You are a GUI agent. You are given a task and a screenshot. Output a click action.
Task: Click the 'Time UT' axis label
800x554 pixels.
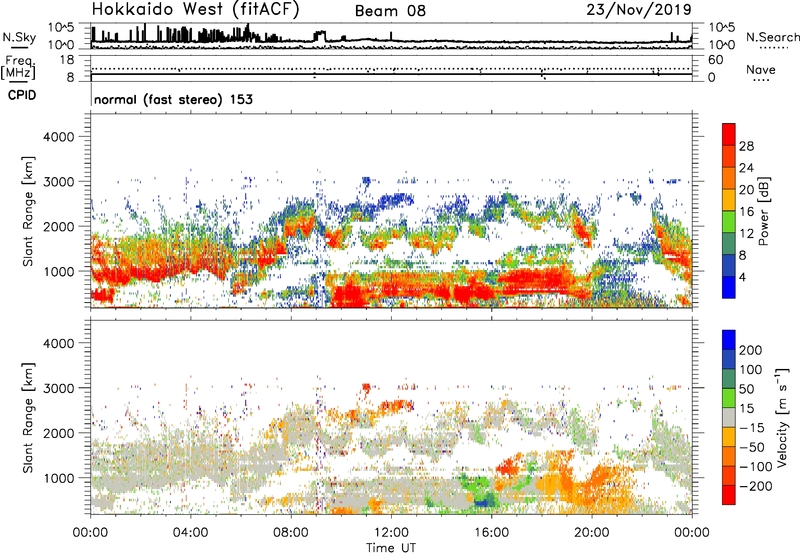coord(391,548)
